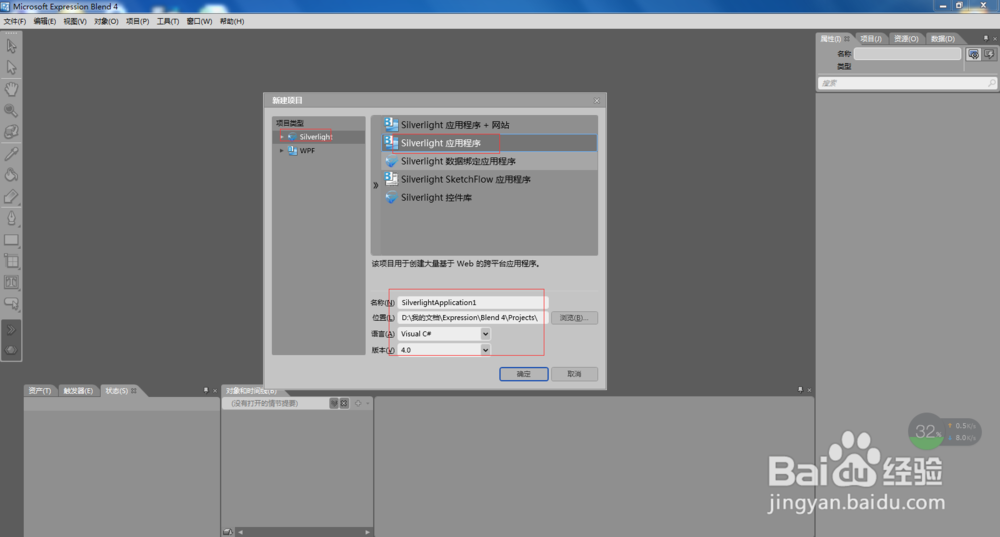Select the TextBlock text tool

(x=11, y=282)
